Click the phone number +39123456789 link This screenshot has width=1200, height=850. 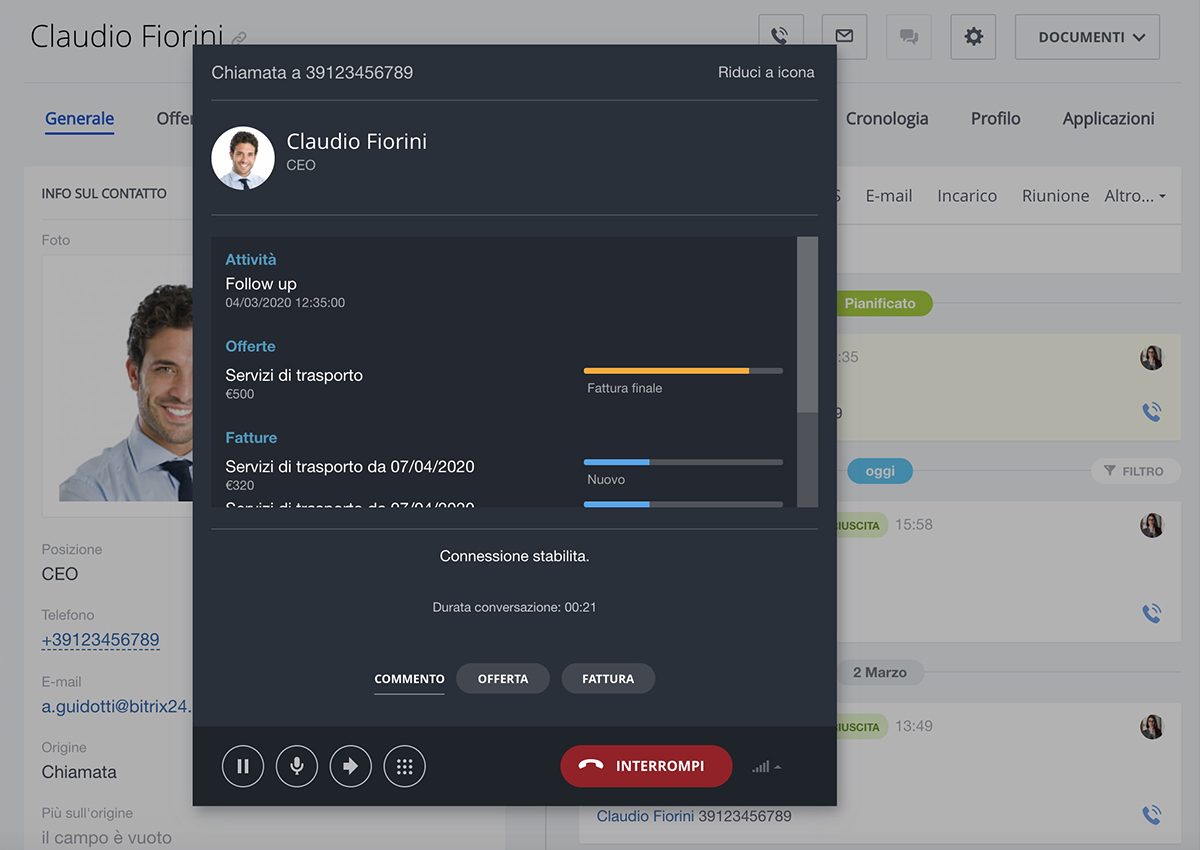tap(100, 640)
